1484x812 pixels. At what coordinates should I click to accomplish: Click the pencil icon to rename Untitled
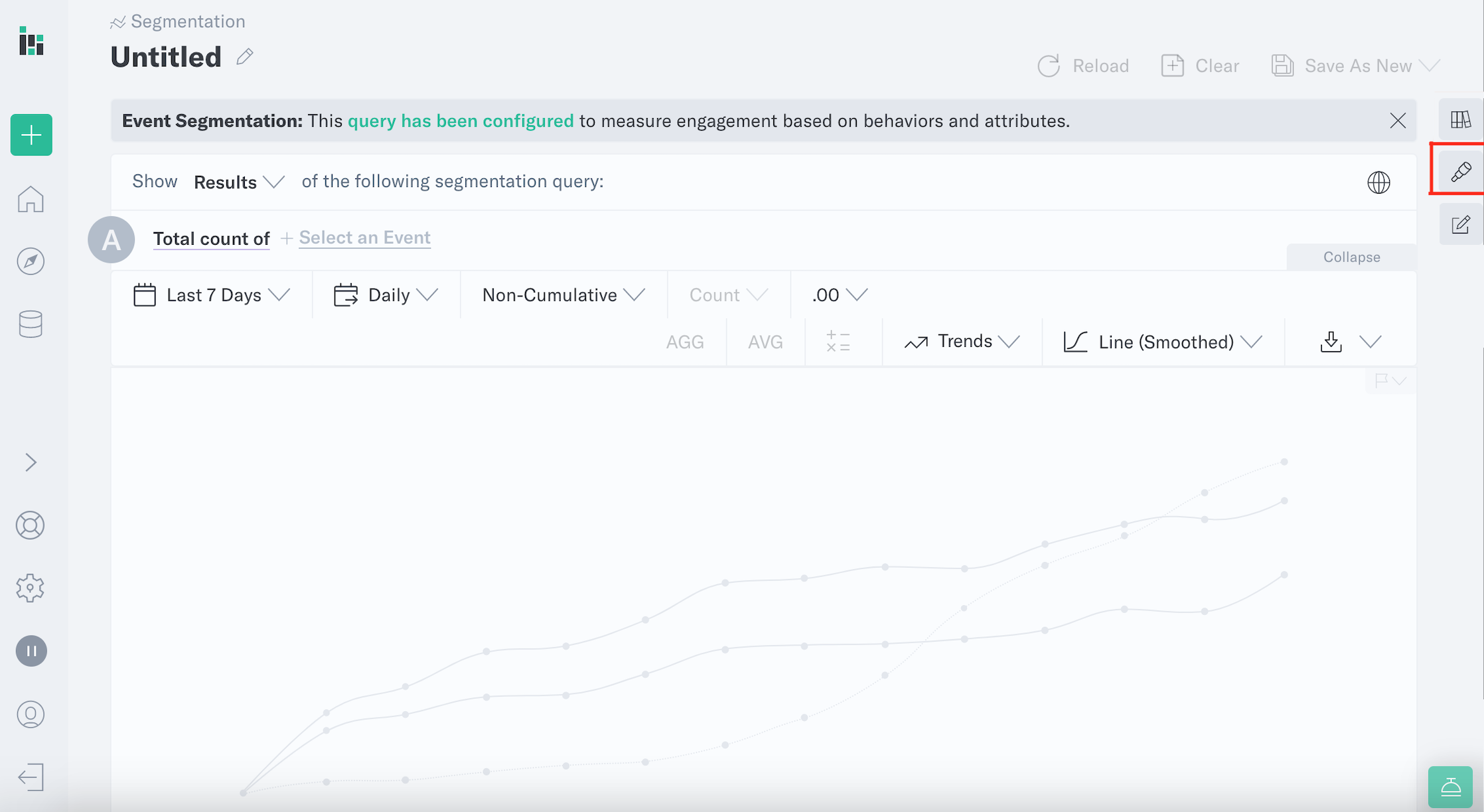click(x=245, y=56)
